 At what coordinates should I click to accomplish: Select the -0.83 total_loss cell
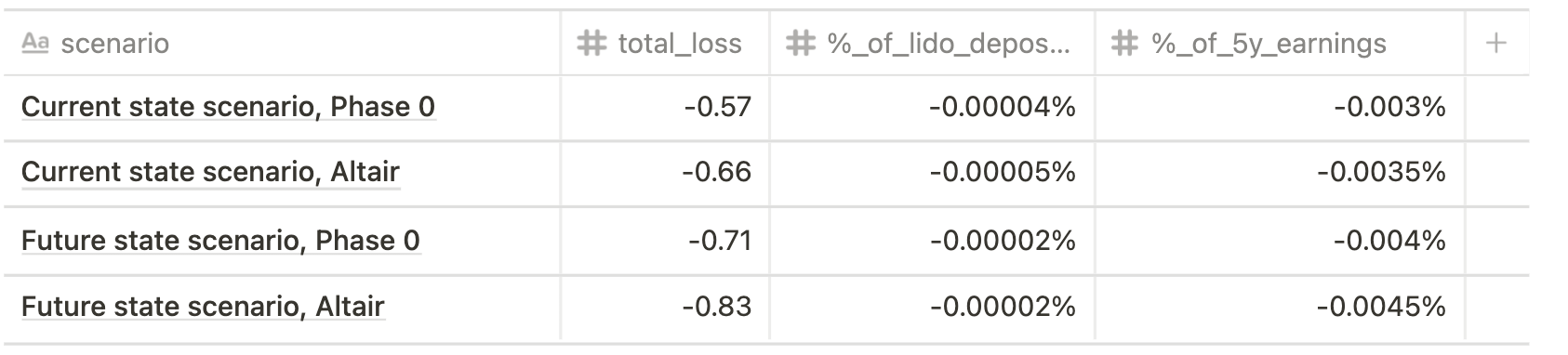tap(665, 308)
